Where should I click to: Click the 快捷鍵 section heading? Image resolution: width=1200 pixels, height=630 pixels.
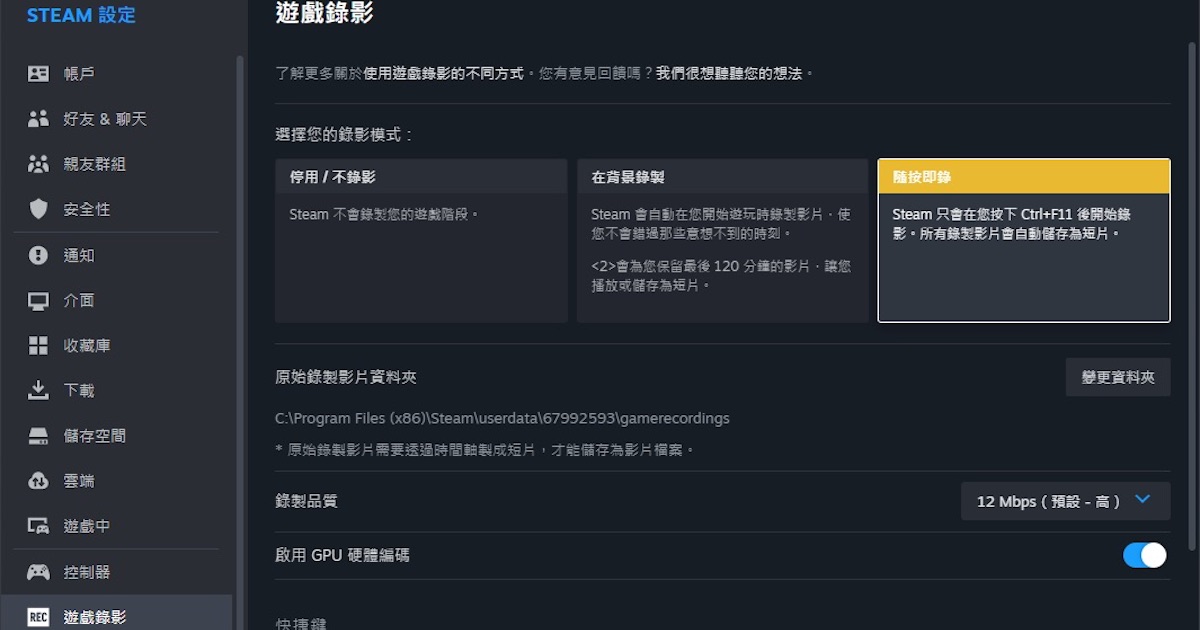300,623
